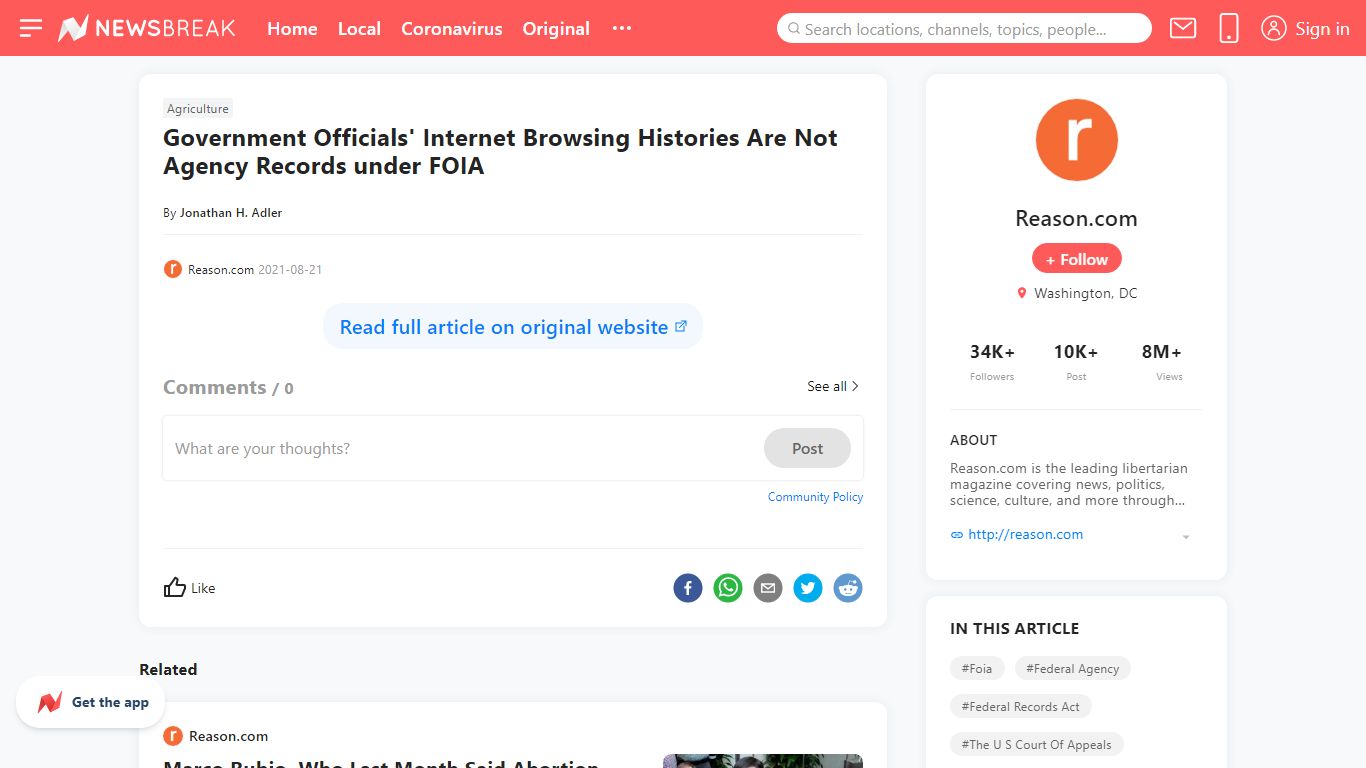Click the #Federal Records Act tag
1366x768 pixels.
(x=1020, y=706)
